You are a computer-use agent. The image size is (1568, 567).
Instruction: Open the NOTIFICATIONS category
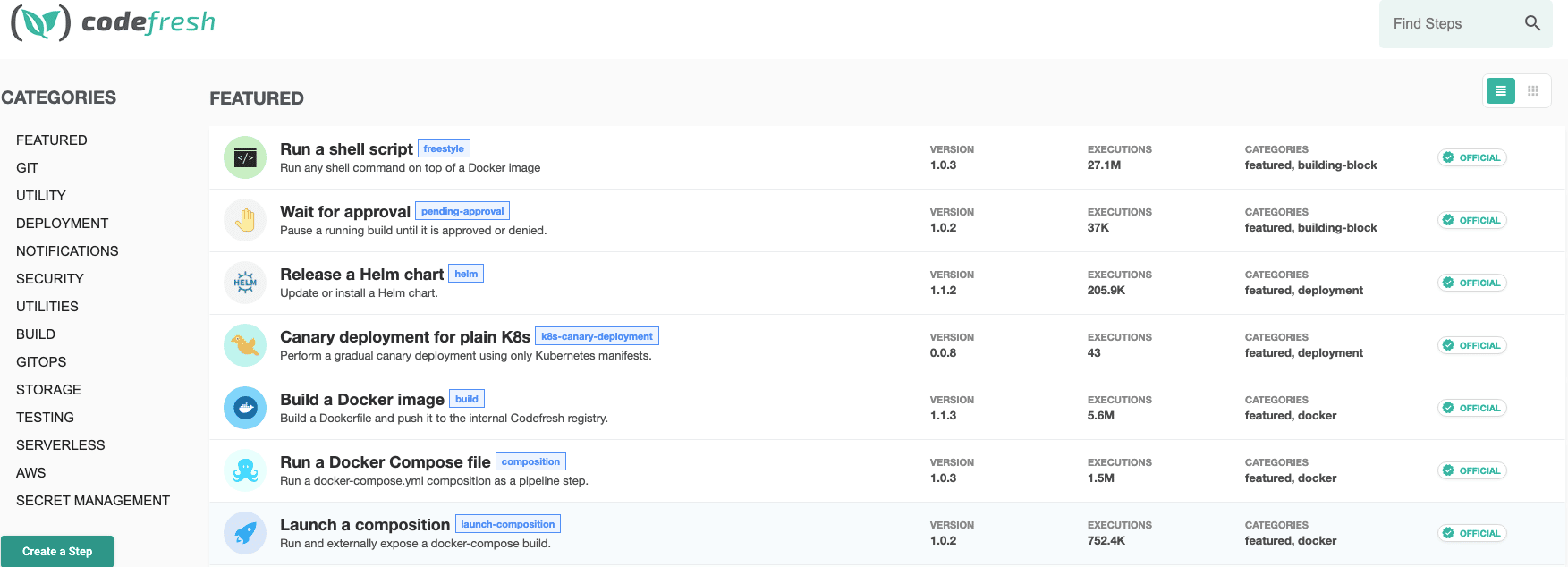click(67, 251)
